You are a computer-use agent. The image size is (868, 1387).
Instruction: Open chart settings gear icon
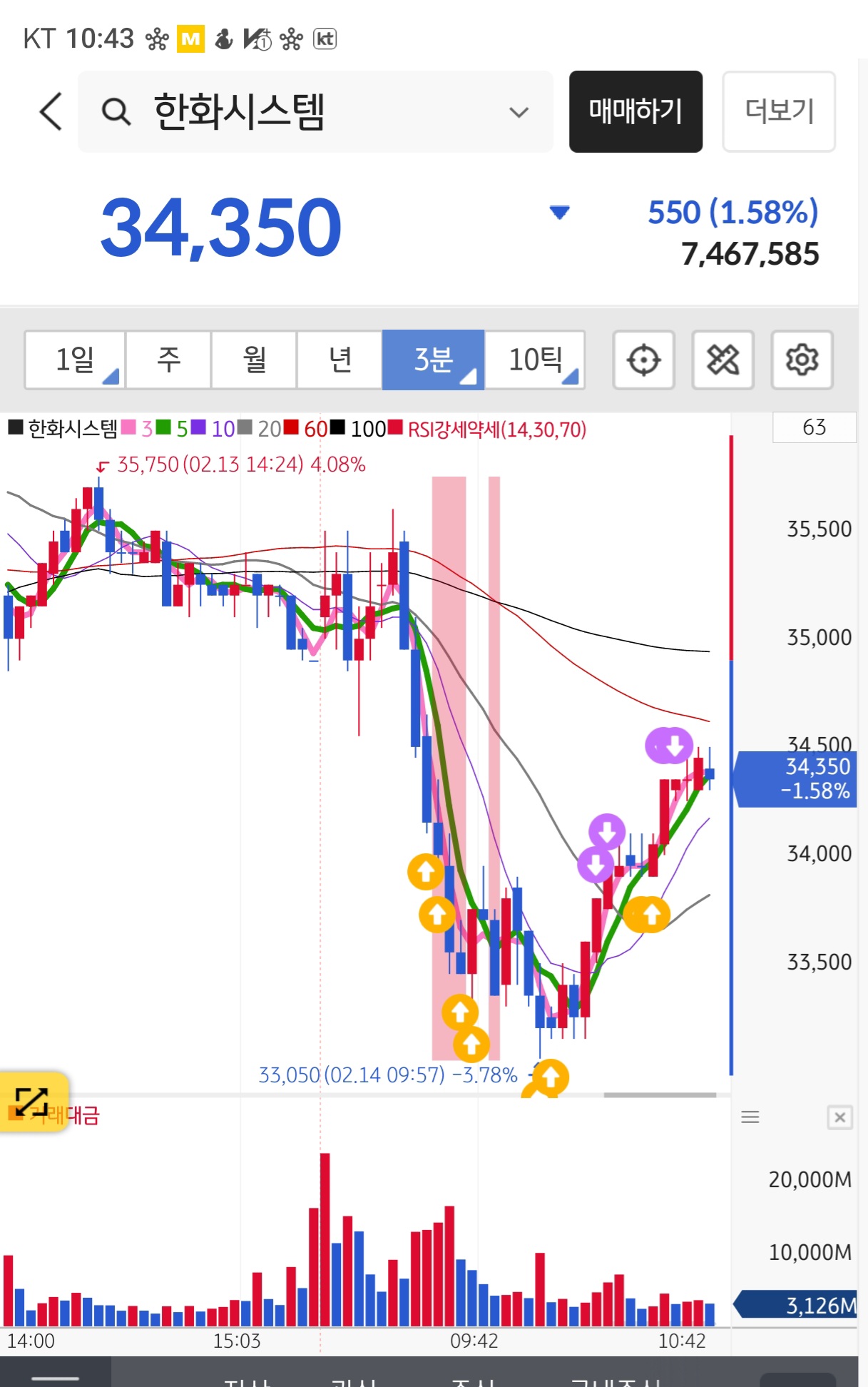tap(802, 360)
